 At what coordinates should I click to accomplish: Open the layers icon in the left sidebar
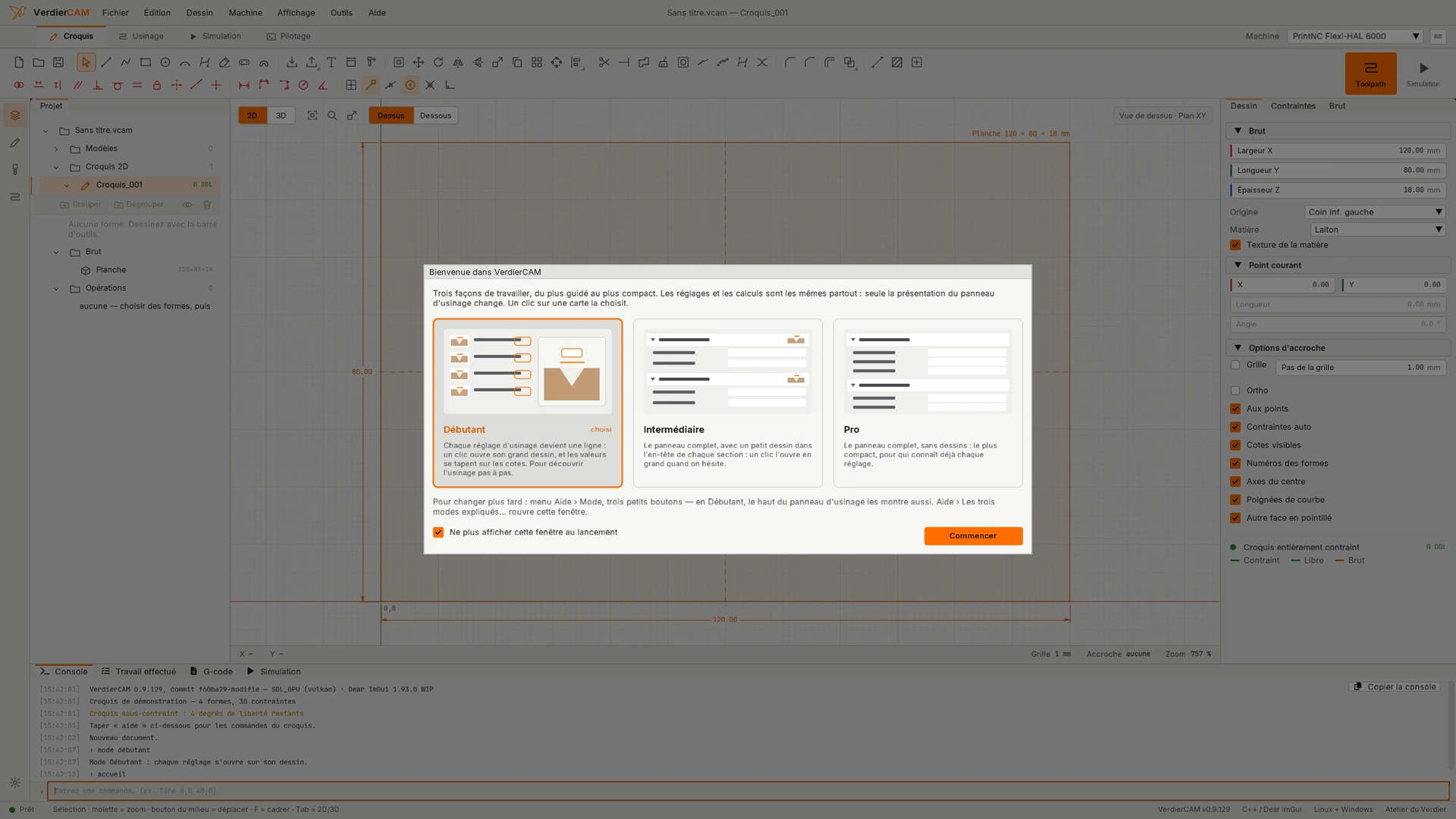point(15,115)
